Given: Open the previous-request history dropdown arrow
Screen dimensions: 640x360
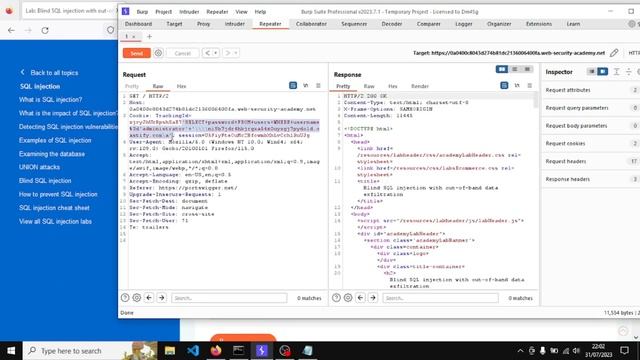Looking at the screenshot, I should 216,53.
